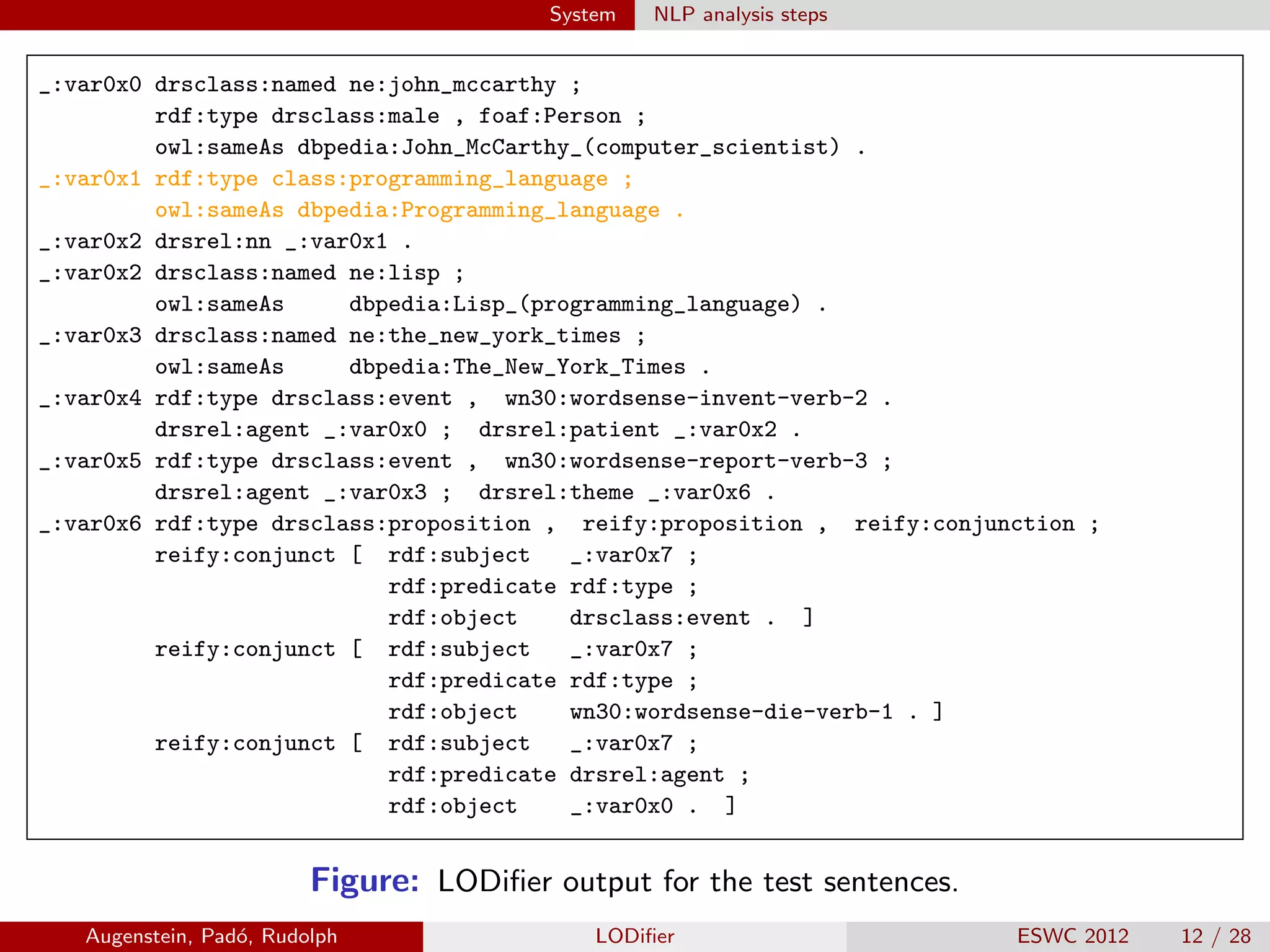
Task: Select '_:var0x5' at line start
Action: pyautogui.click(x=91, y=462)
